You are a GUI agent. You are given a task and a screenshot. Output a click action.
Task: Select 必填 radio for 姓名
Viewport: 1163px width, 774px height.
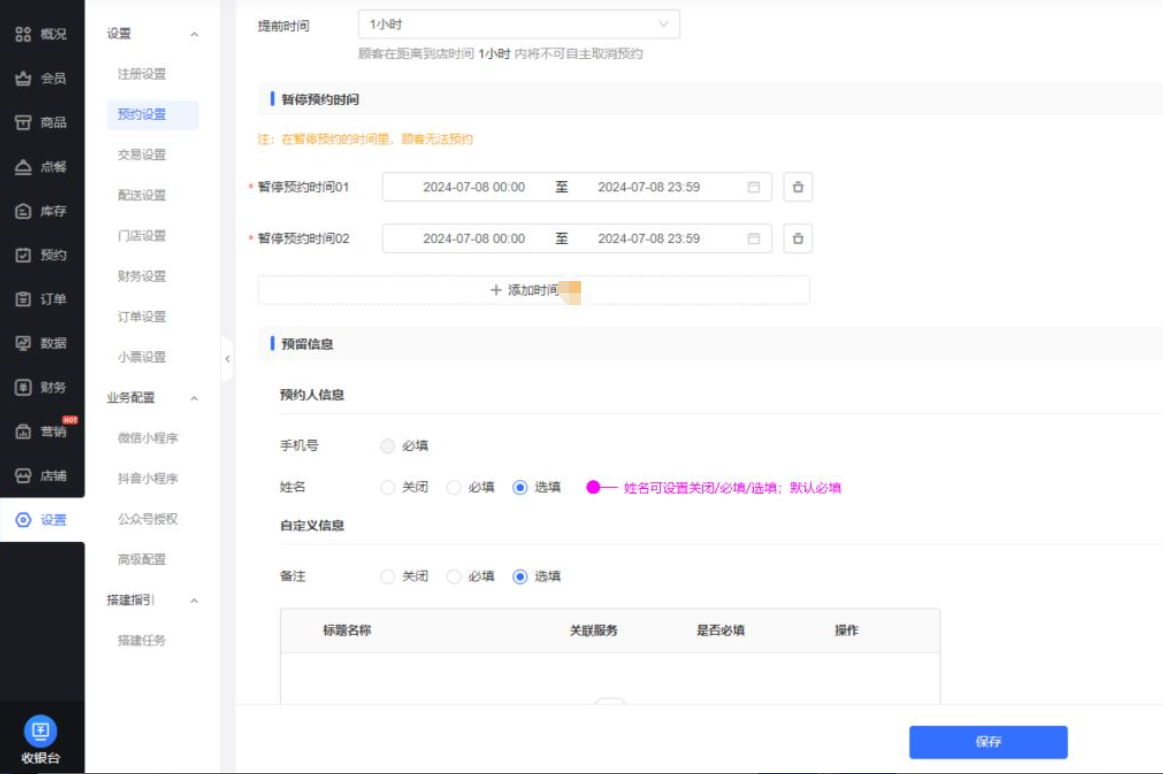(454, 488)
